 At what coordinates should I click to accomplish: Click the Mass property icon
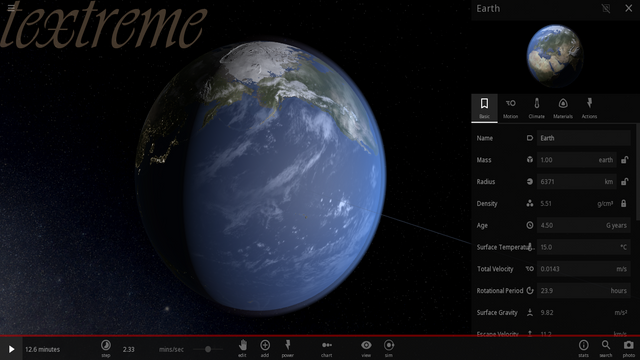pyautogui.click(x=530, y=160)
